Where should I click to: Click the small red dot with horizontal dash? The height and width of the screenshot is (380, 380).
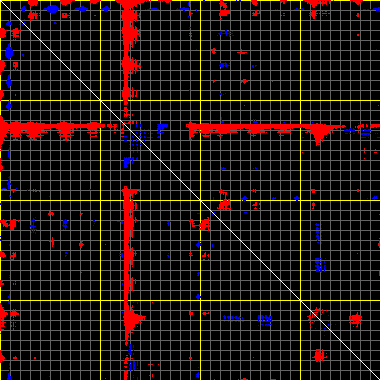(x=242, y=52)
